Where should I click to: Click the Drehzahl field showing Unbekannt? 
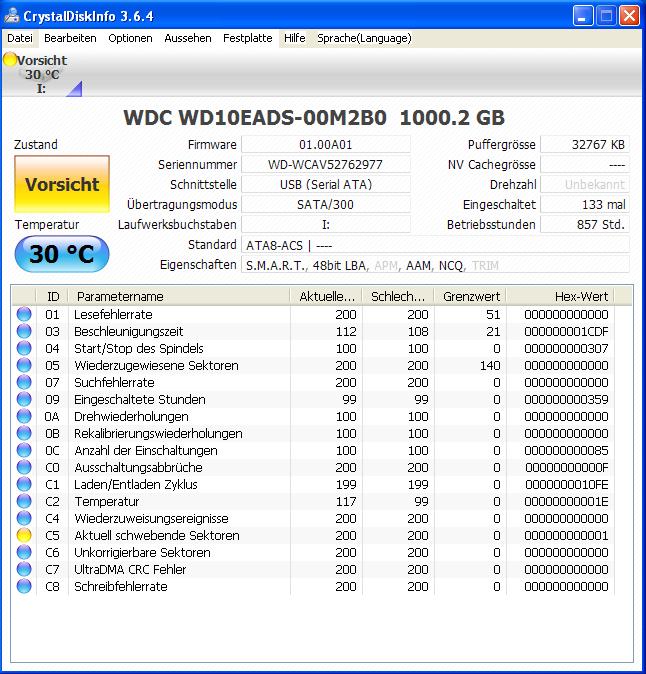[585, 184]
